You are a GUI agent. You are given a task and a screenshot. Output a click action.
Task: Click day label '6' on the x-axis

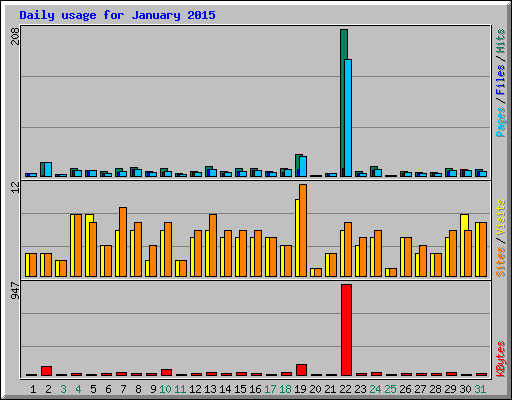pyautogui.click(x=108, y=389)
